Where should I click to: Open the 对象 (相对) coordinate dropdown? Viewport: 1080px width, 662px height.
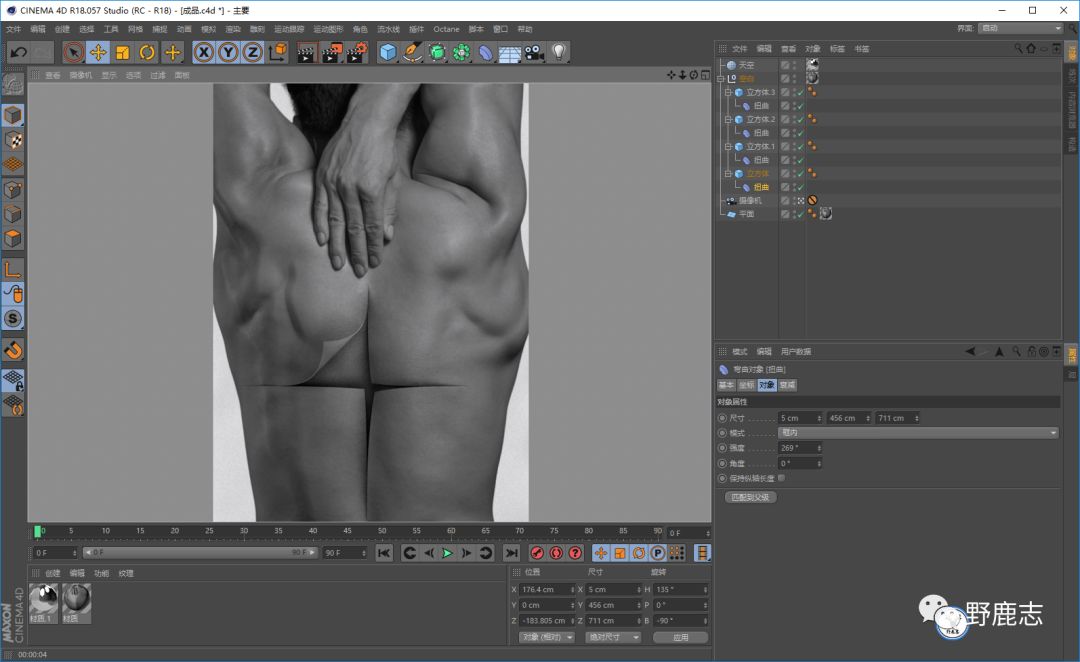(x=546, y=637)
